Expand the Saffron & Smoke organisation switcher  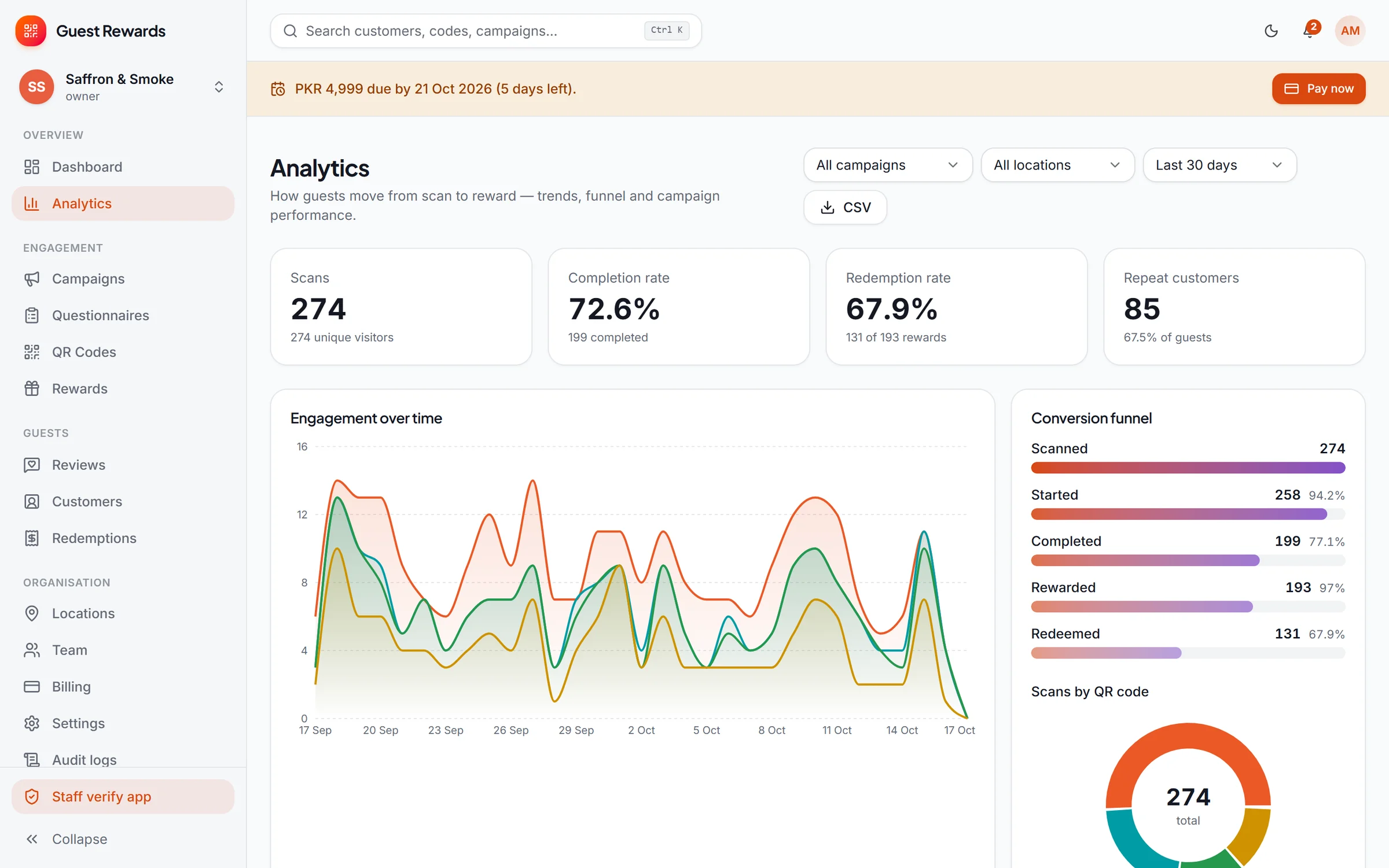pos(219,87)
